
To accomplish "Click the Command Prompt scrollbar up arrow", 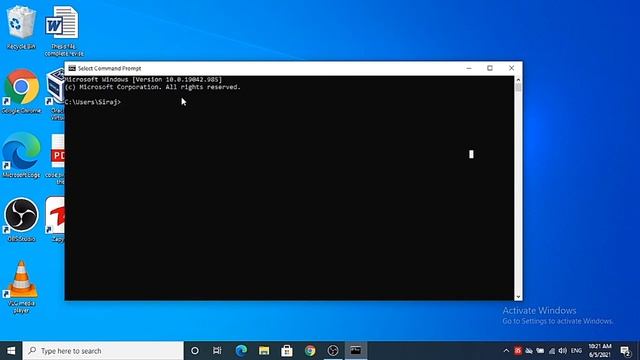I will (x=518, y=80).
